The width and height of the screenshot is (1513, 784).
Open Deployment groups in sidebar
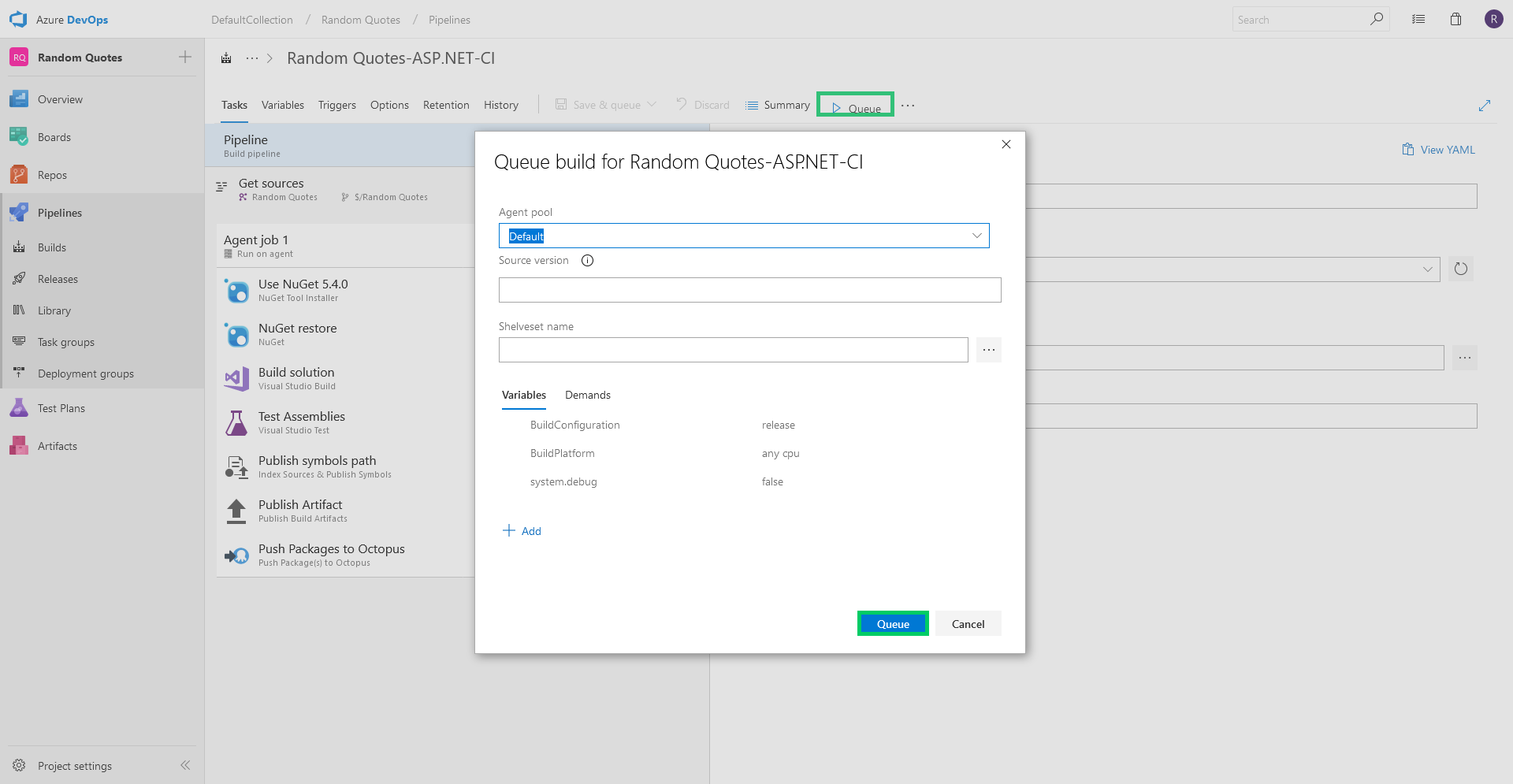click(102, 373)
